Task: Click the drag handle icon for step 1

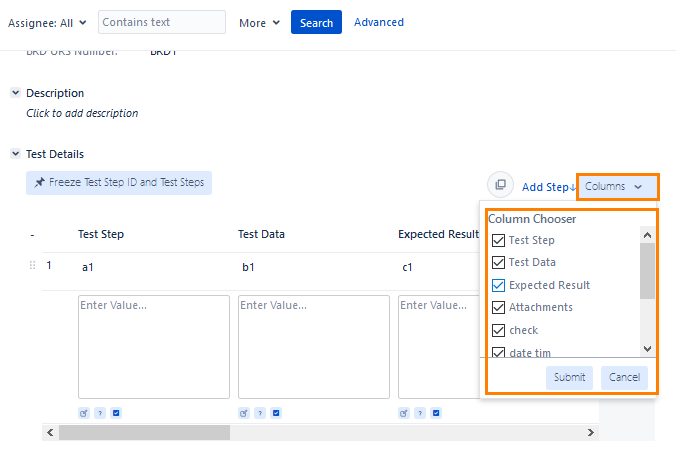Action: click(33, 266)
